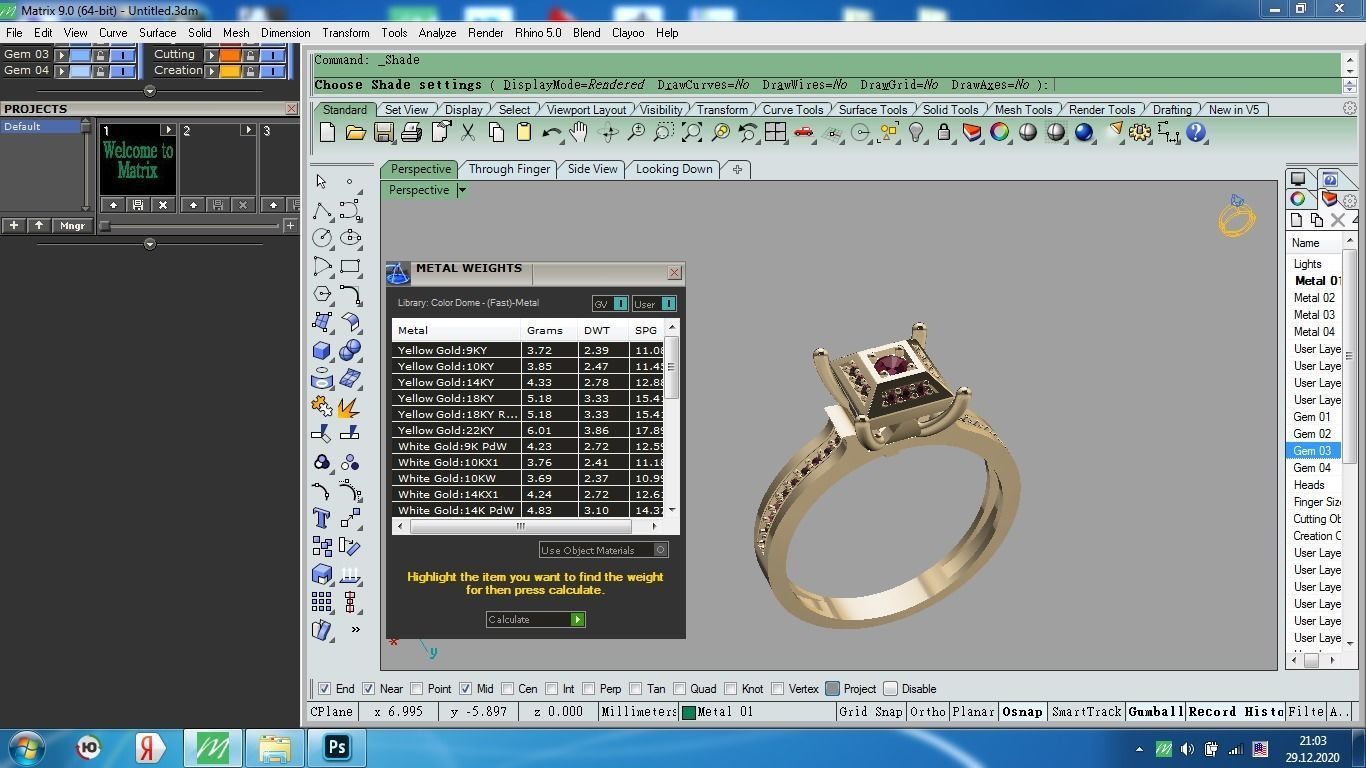This screenshot has height=768, width=1366.
Task: Expand the Creation layer arrow
Action: coord(212,71)
